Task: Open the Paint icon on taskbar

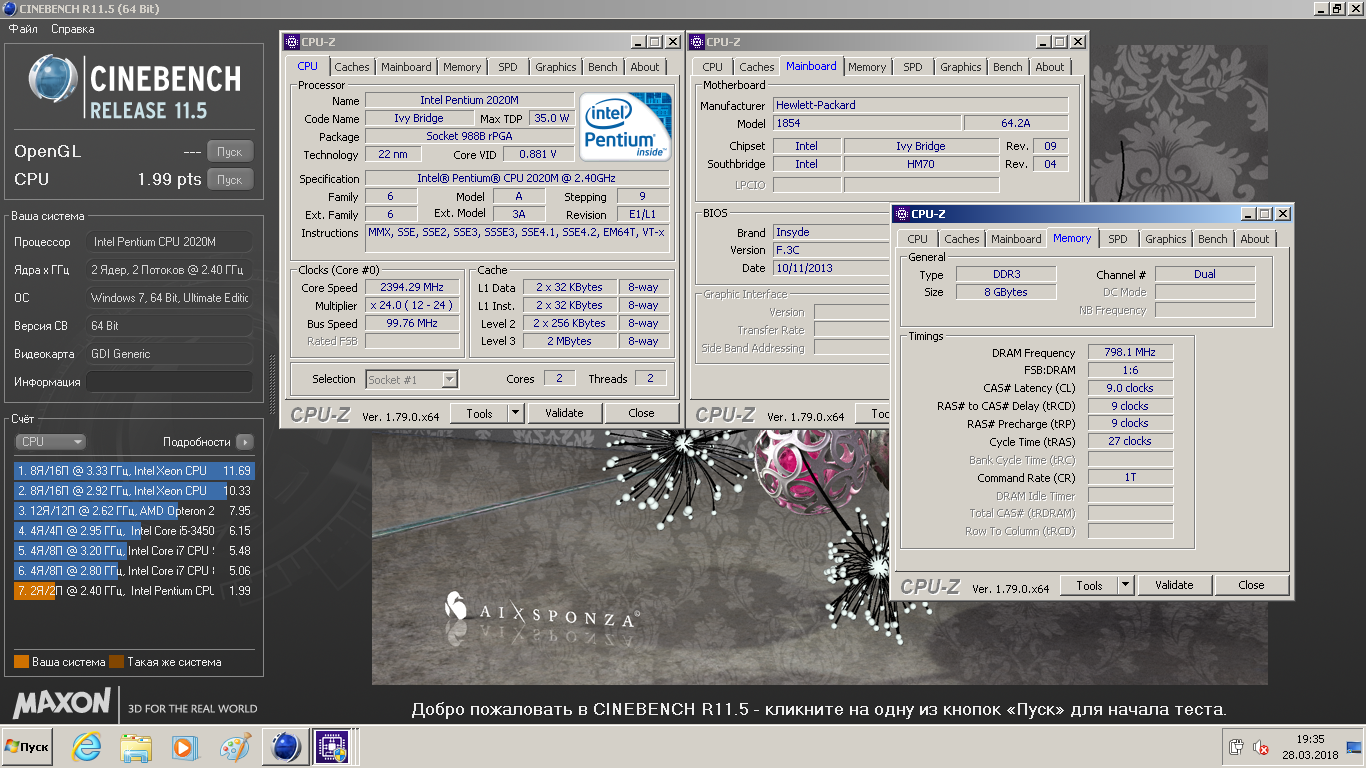Action: pos(235,747)
